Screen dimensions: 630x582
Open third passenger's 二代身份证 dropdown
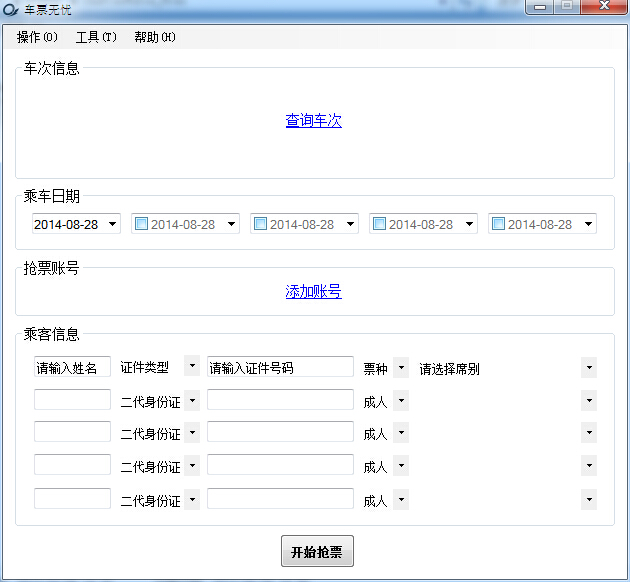(x=192, y=466)
